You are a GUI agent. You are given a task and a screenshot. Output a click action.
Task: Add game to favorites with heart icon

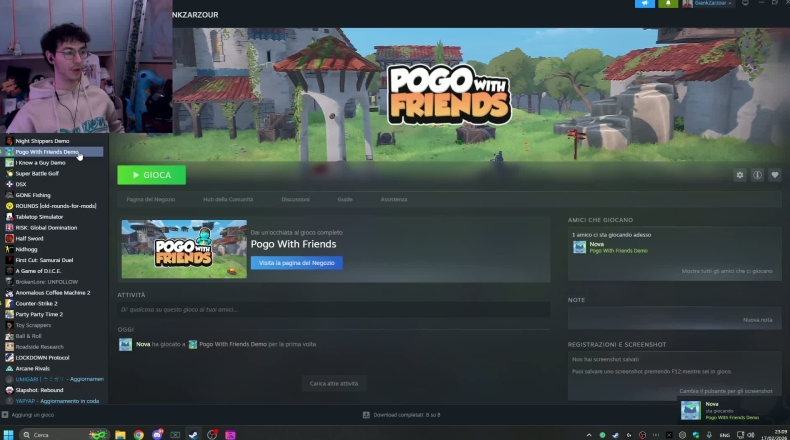(x=774, y=175)
